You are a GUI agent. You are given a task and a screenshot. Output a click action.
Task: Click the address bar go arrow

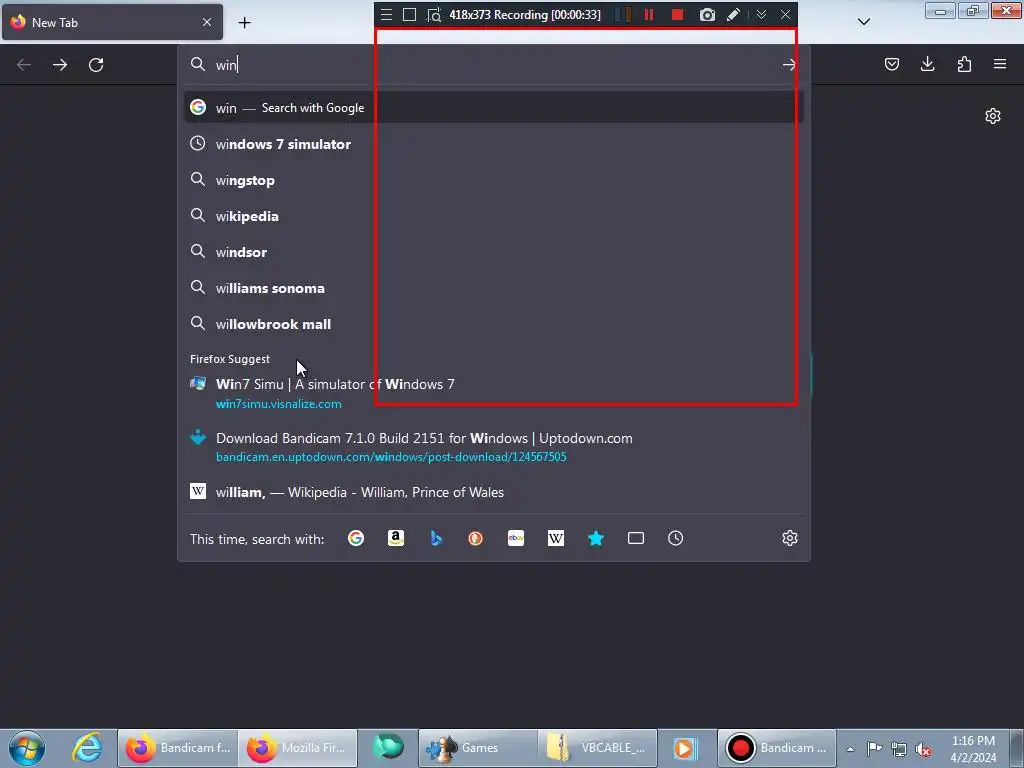(789, 65)
